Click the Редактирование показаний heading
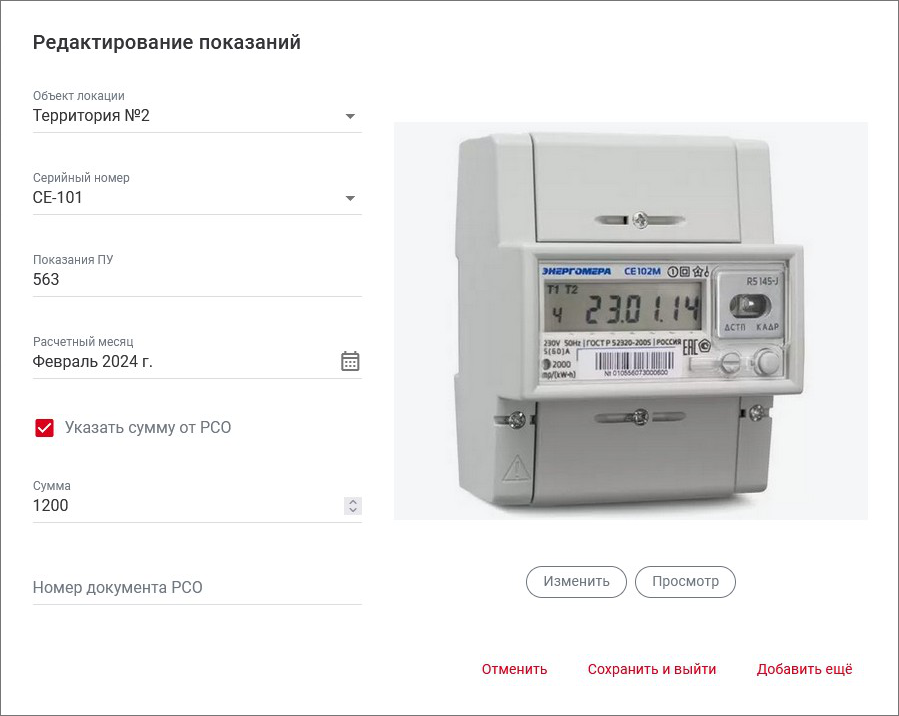 (x=167, y=42)
